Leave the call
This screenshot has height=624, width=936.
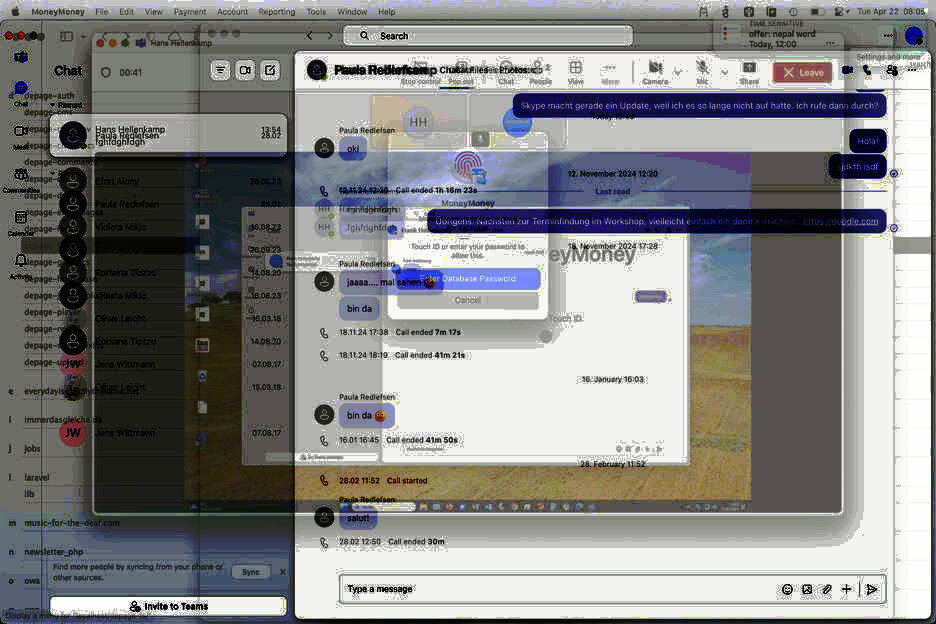coord(803,72)
